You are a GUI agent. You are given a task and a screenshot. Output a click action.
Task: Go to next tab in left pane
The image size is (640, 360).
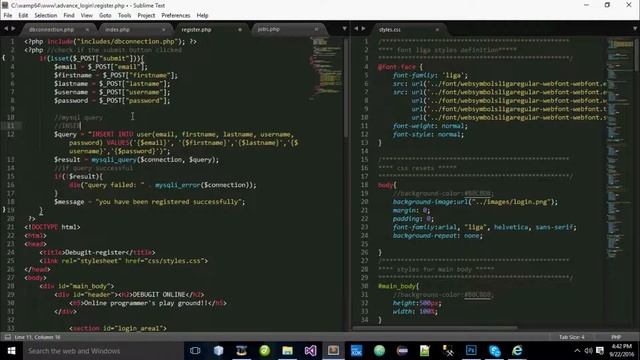pyautogui.click(x=13, y=29)
